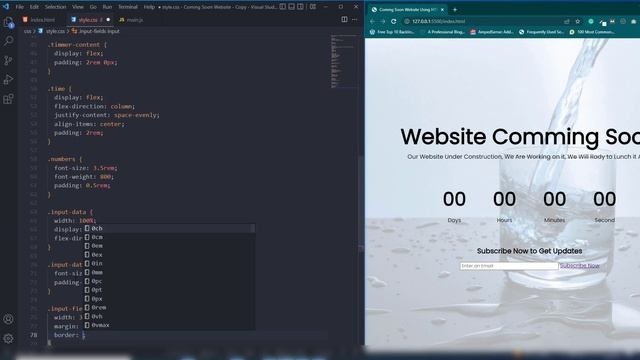640x360 pixels.
Task: Open the Manage gear icon
Action: tap(9, 338)
